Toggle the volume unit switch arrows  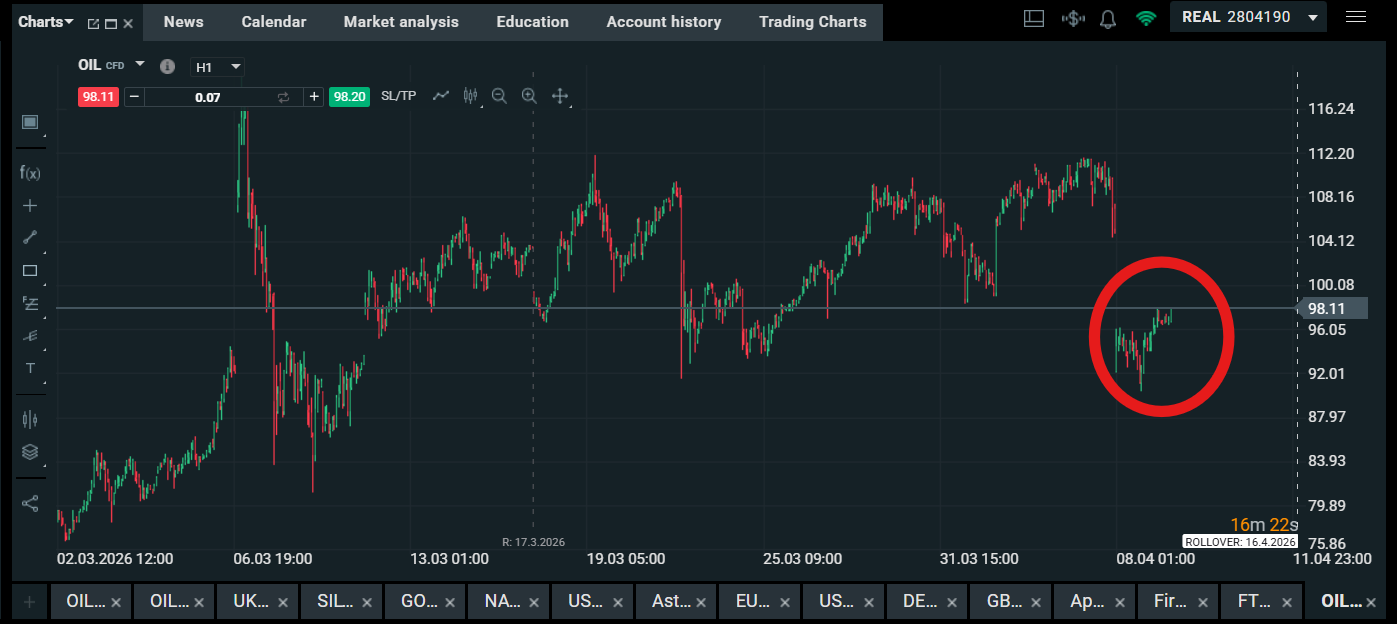point(283,97)
